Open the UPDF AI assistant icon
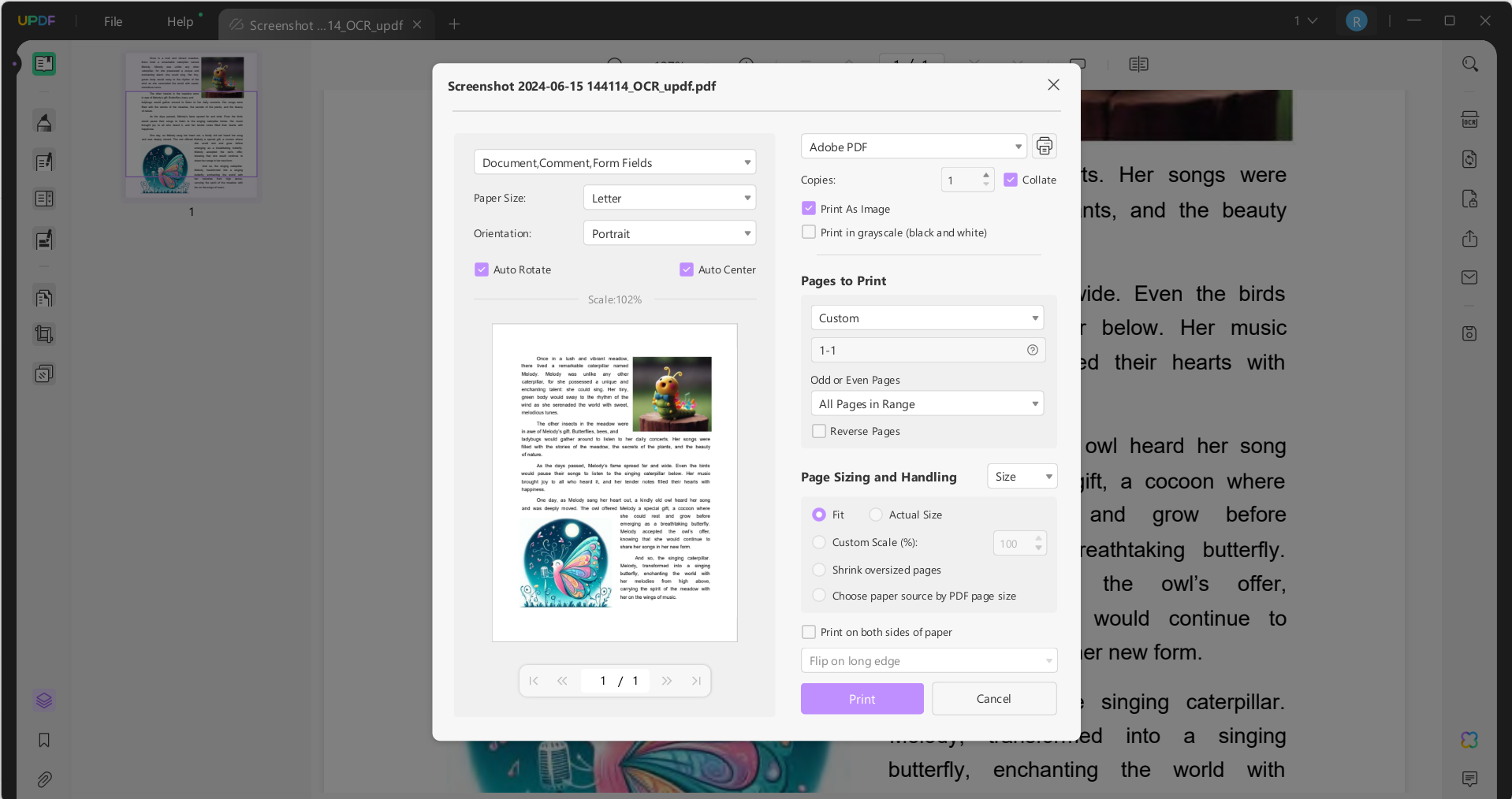 click(x=1469, y=739)
